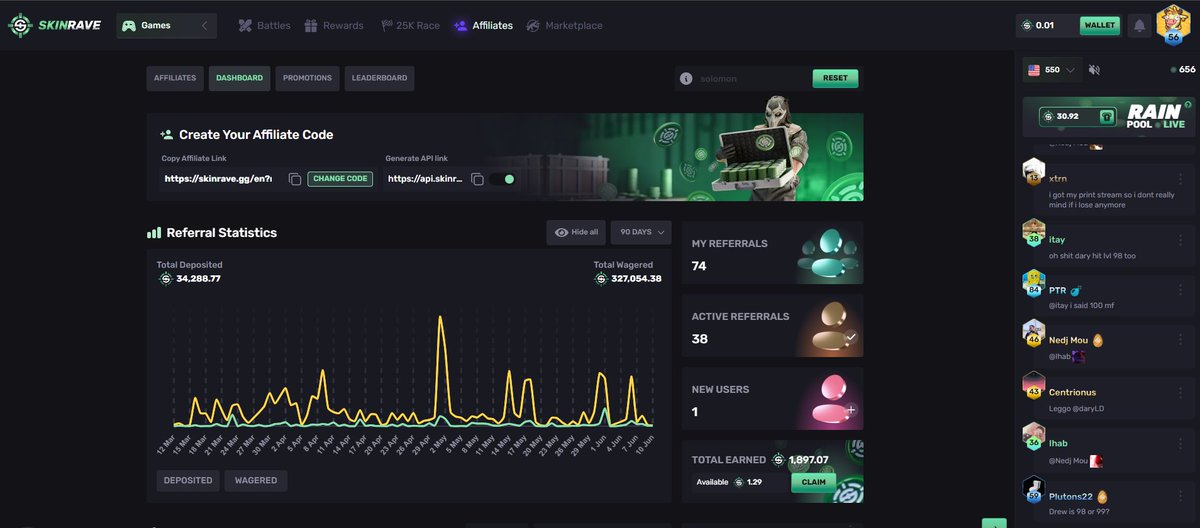Toggle WAGERED chart series
1200x528 pixels.
click(256, 480)
